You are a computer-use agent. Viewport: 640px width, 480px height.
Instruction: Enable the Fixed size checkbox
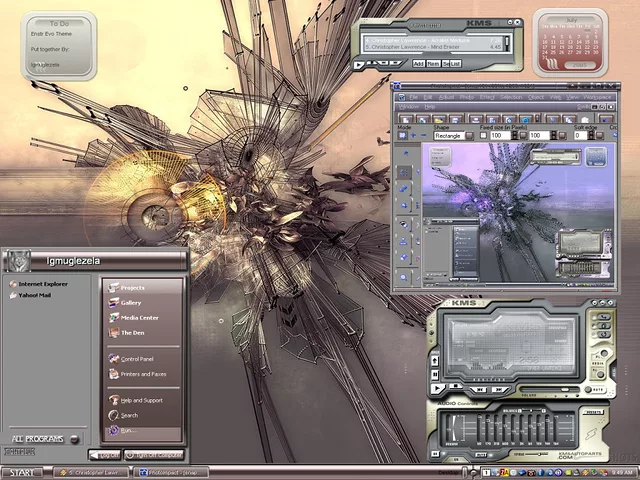(x=482, y=135)
